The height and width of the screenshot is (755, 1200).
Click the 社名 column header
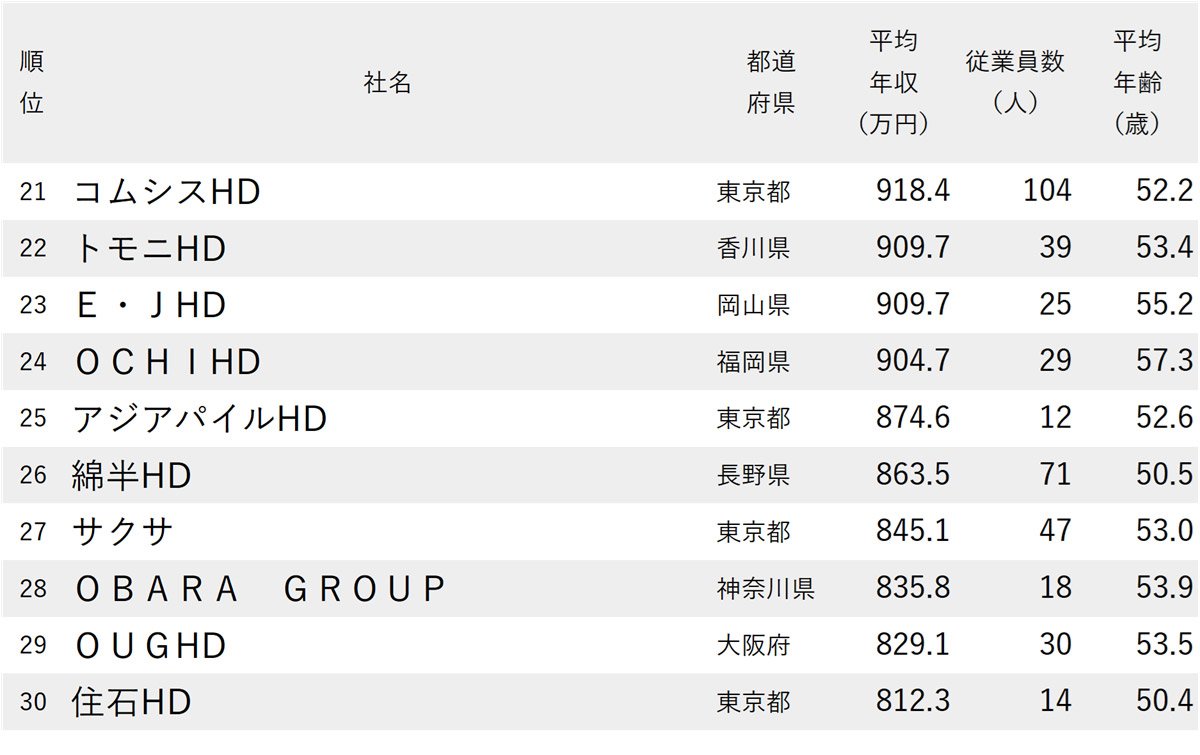pos(388,83)
